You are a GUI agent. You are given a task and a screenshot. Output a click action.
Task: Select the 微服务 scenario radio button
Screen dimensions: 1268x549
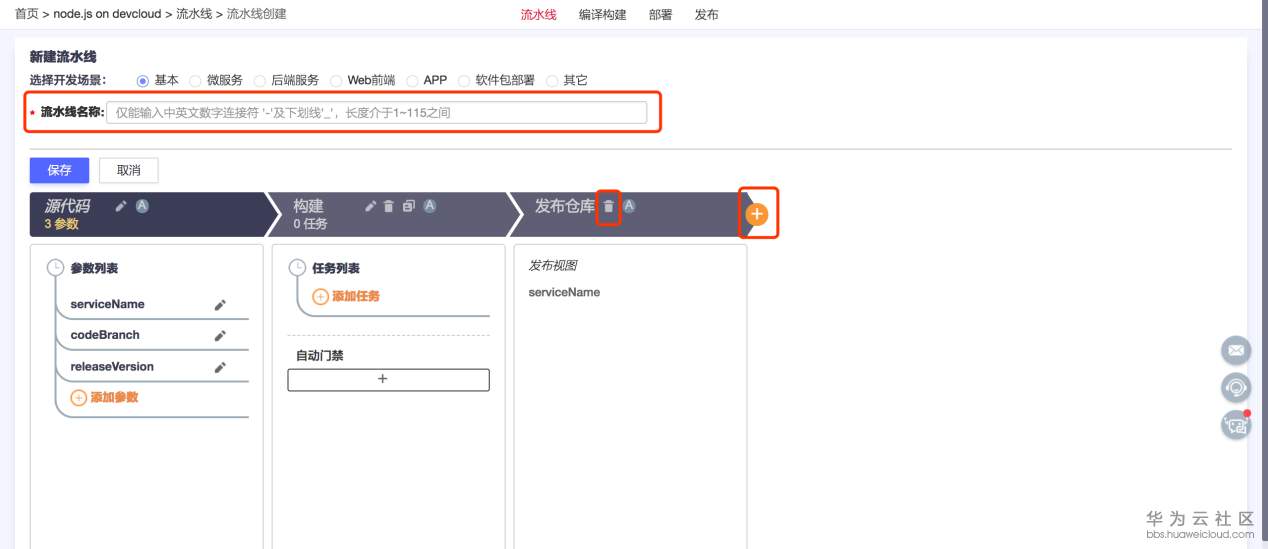coord(196,80)
